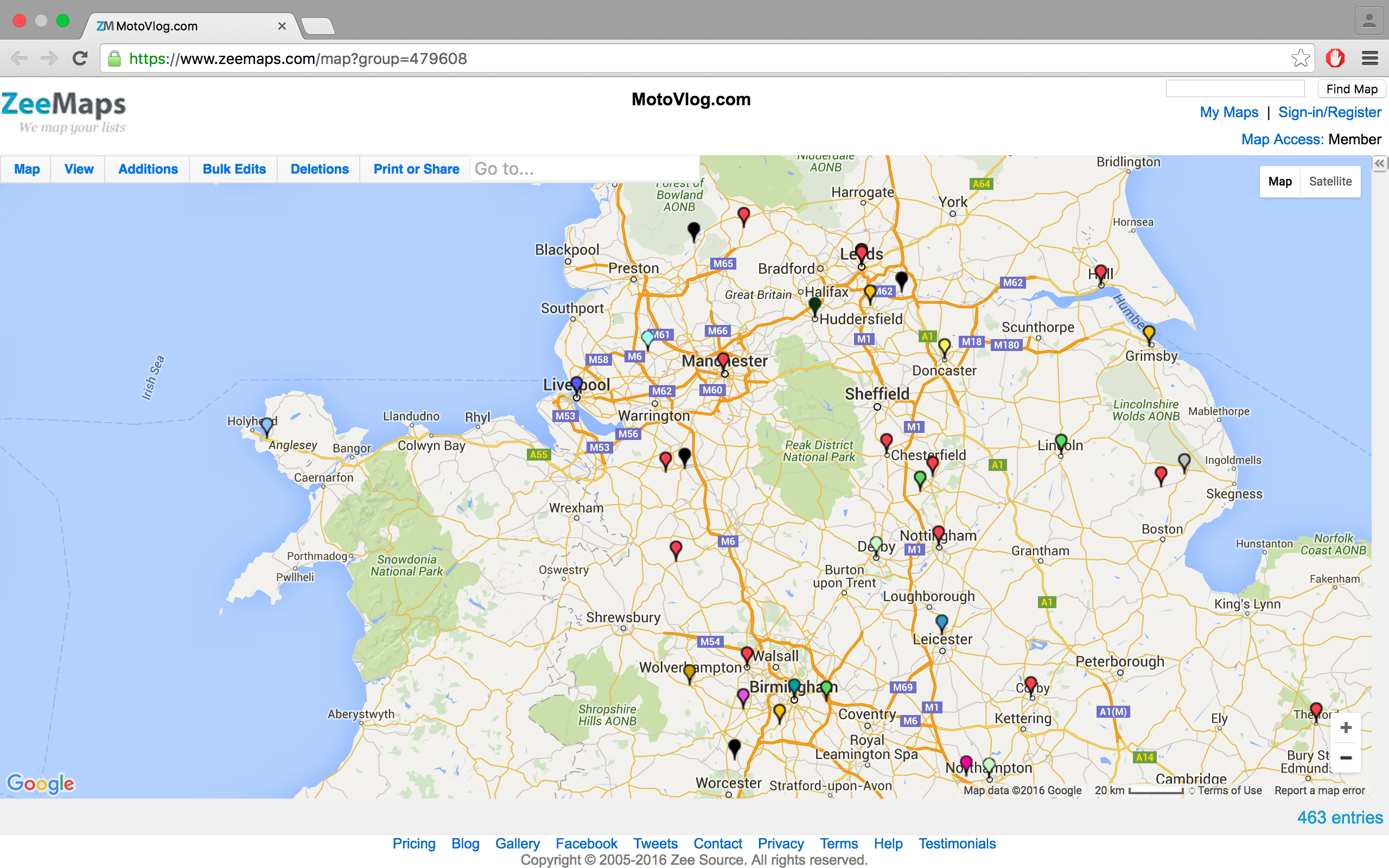Click the yellow marker near Doncaster

[x=944, y=347]
